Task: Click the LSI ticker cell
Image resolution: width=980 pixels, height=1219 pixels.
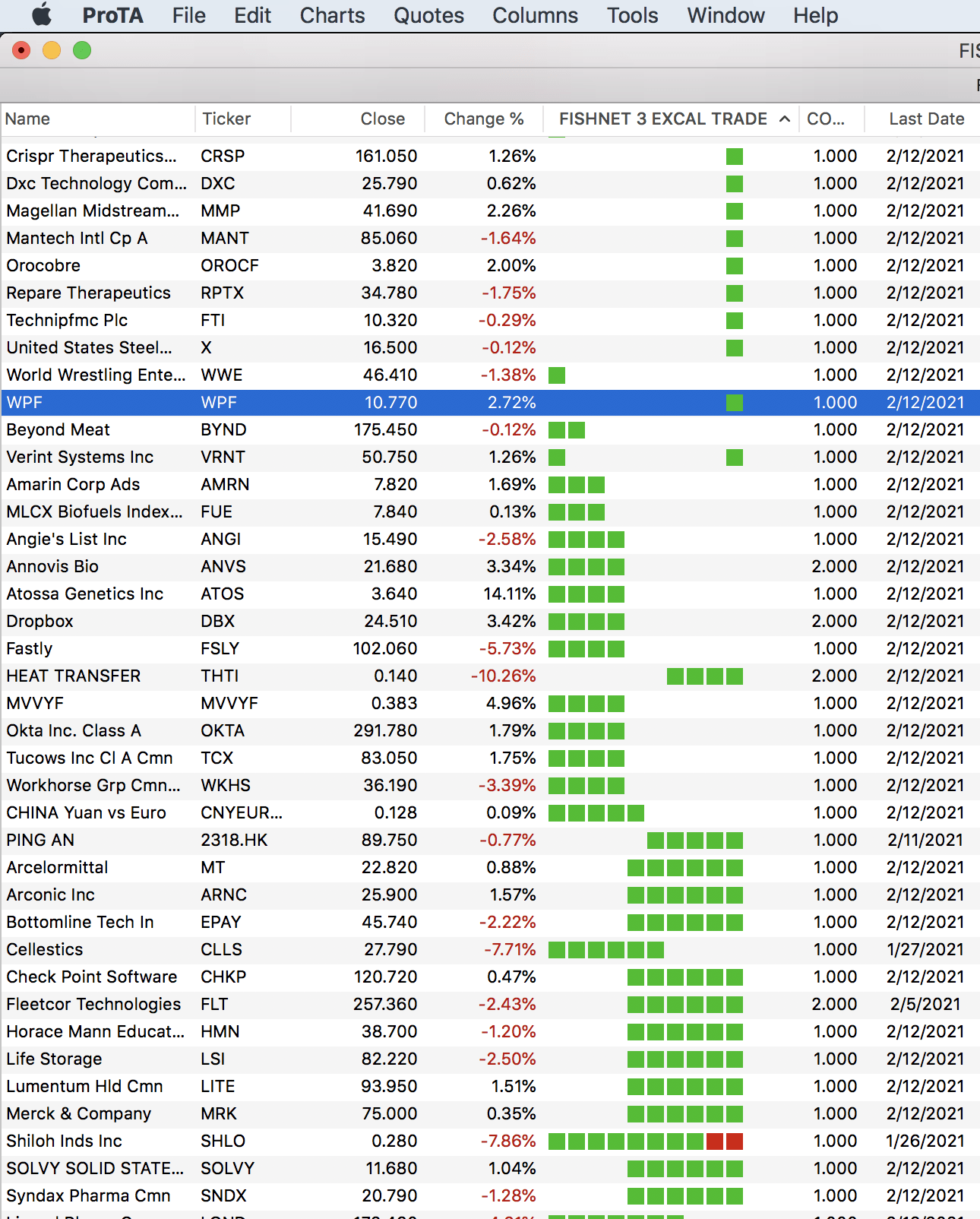Action: [213, 1059]
